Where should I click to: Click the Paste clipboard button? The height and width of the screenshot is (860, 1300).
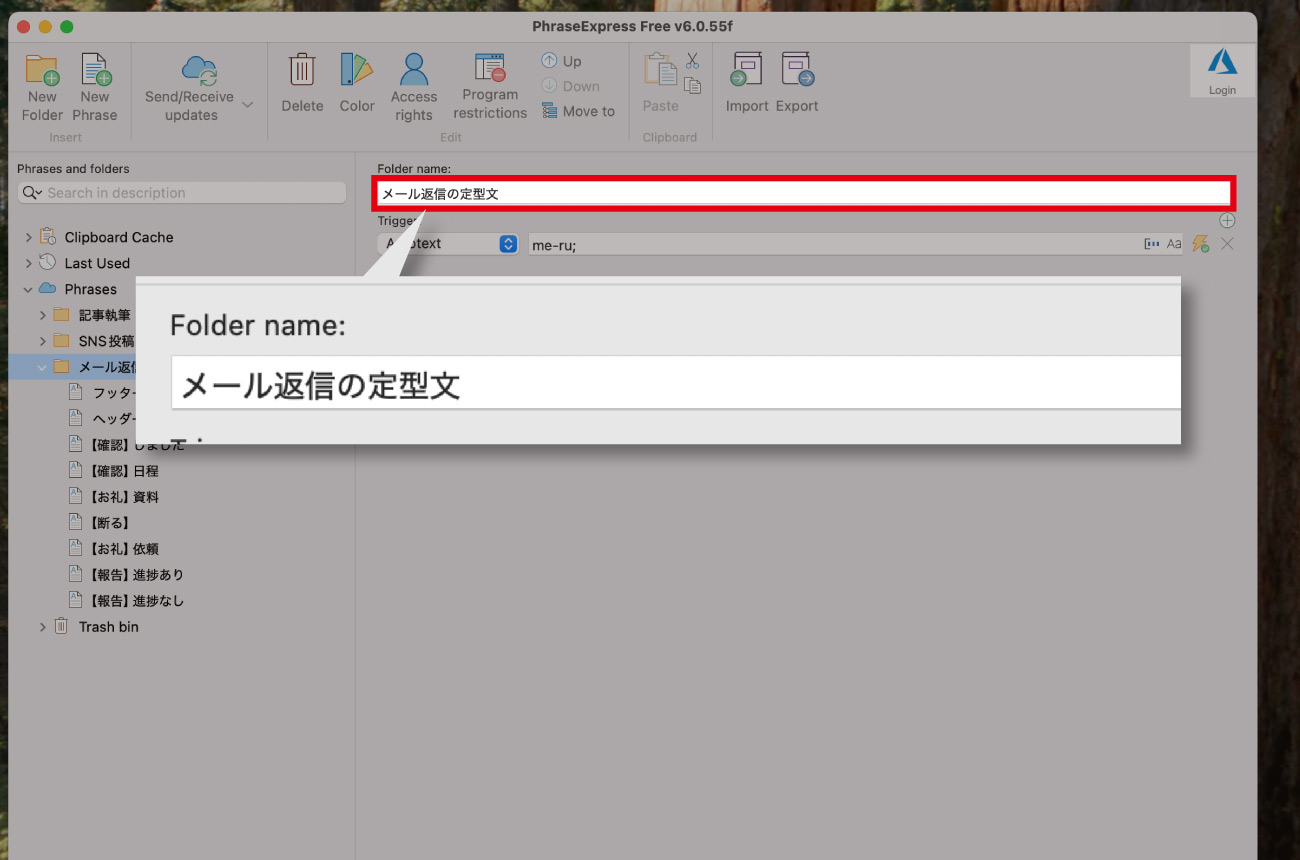tap(661, 83)
